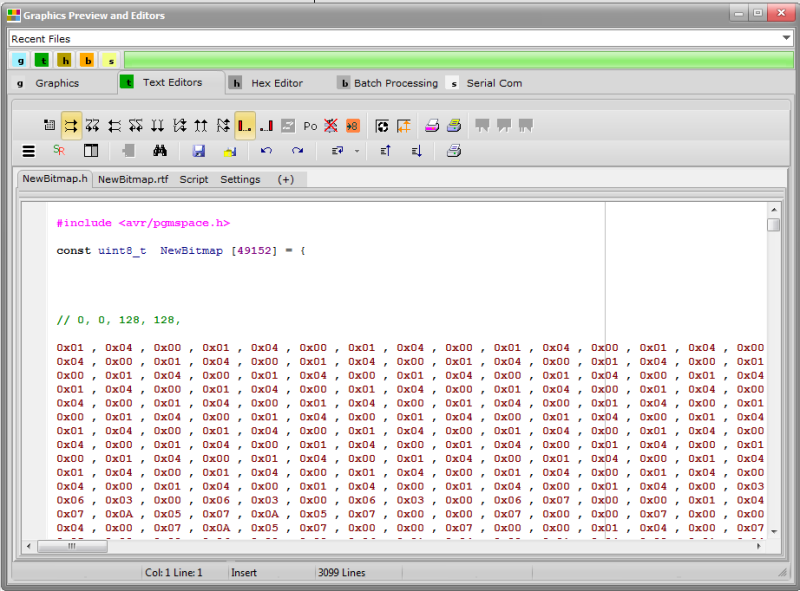Click the word wrap icon

point(337,151)
